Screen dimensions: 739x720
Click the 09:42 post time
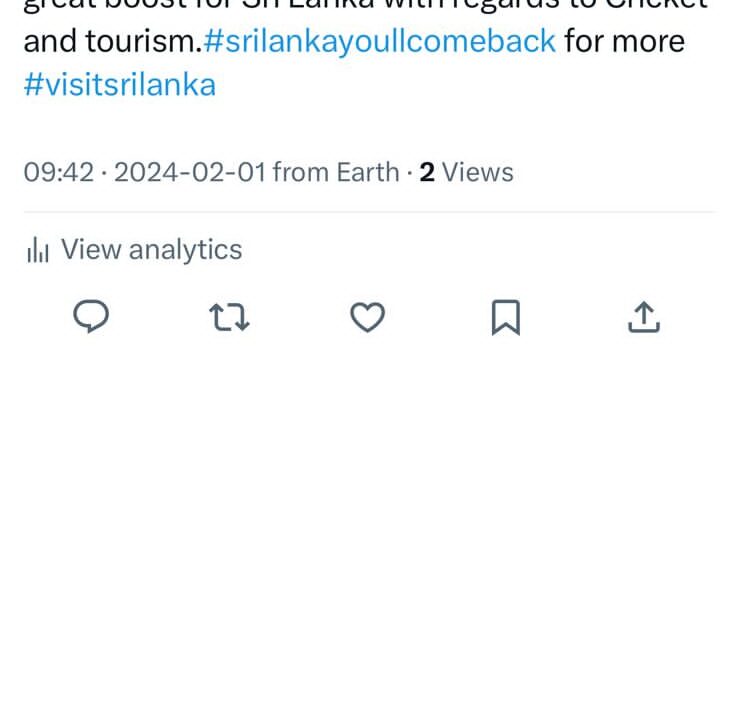coord(58,172)
